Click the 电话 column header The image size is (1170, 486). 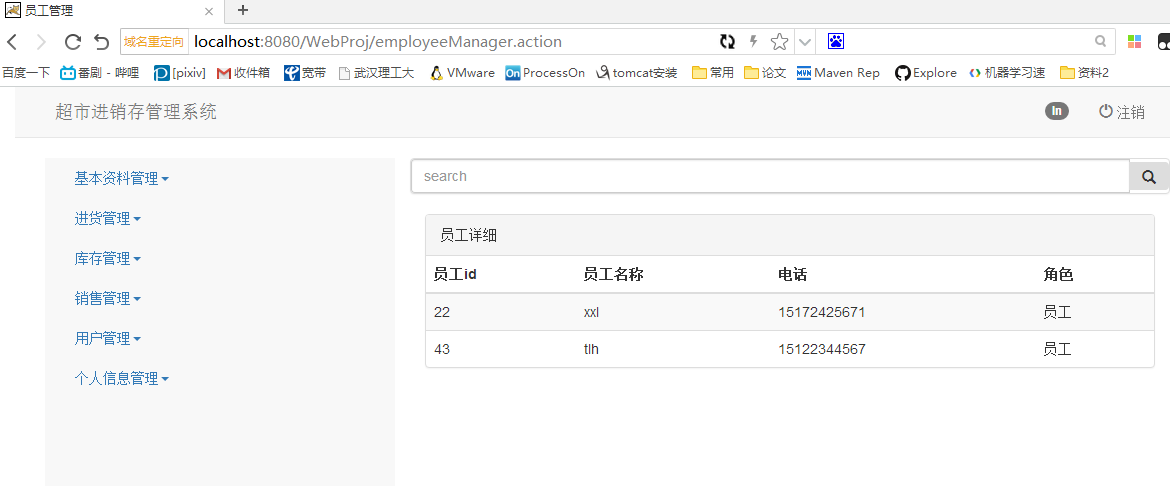(x=792, y=275)
